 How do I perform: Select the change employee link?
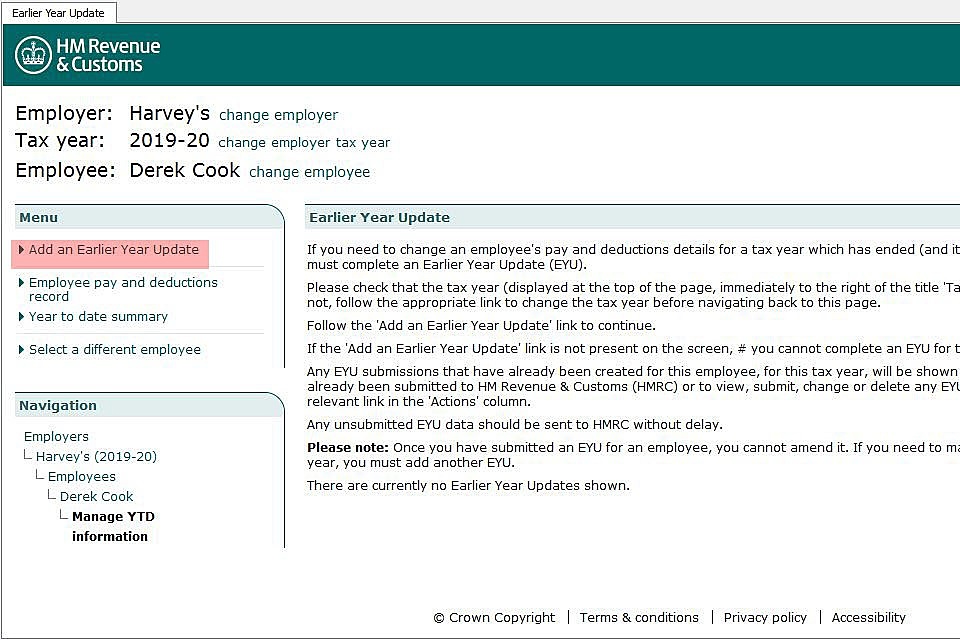click(309, 172)
